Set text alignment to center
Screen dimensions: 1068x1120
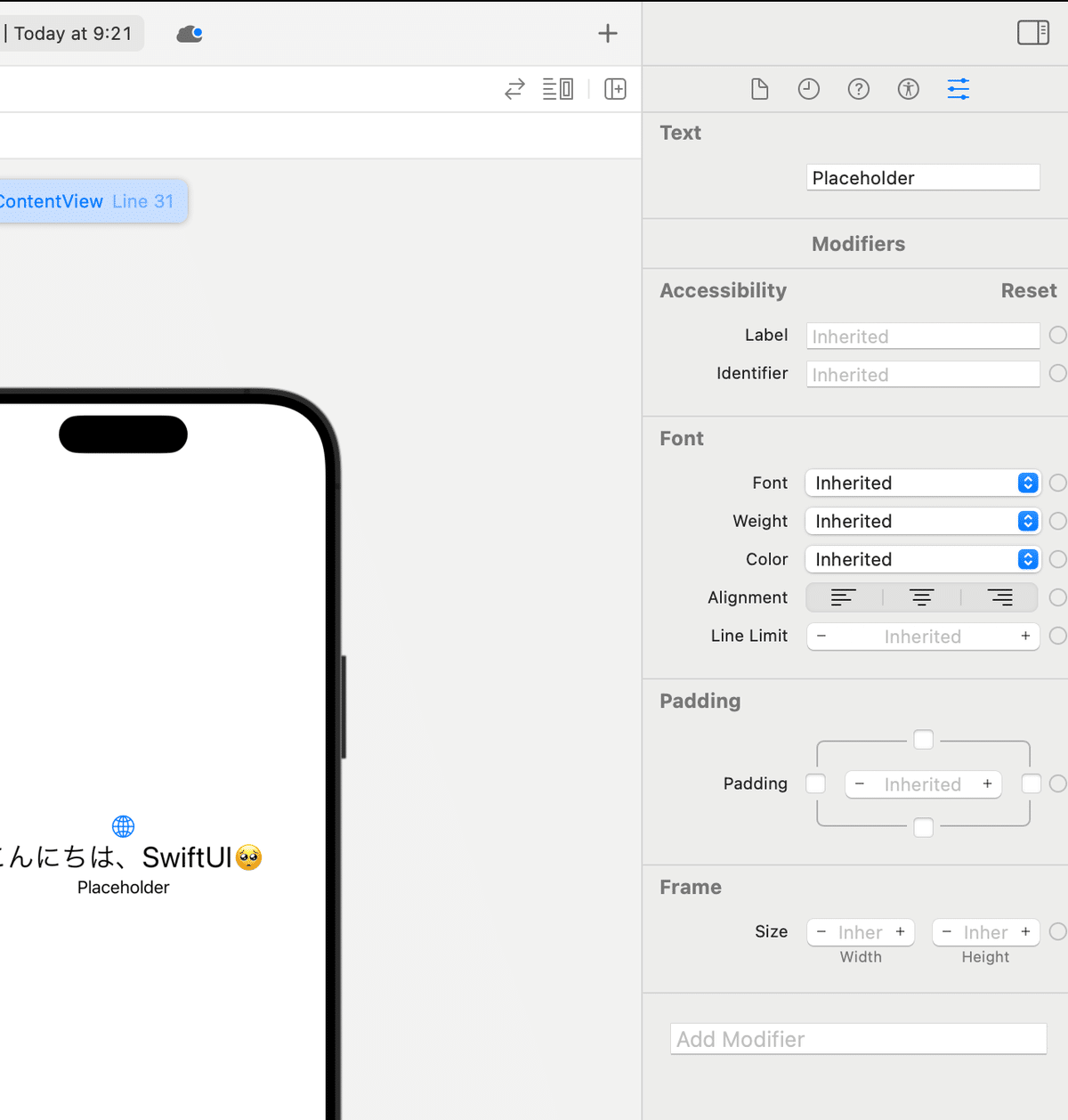922,597
